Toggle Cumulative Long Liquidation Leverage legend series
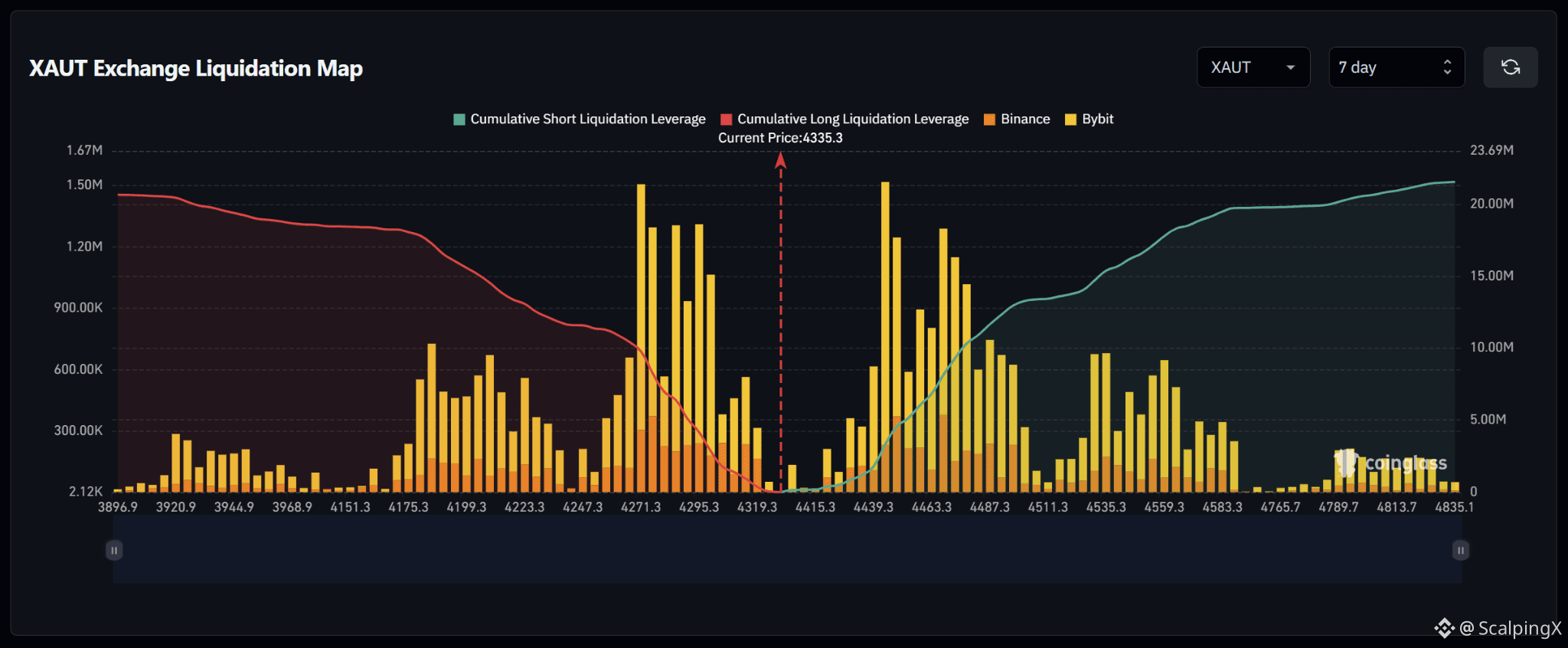 pyautogui.click(x=844, y=119)
